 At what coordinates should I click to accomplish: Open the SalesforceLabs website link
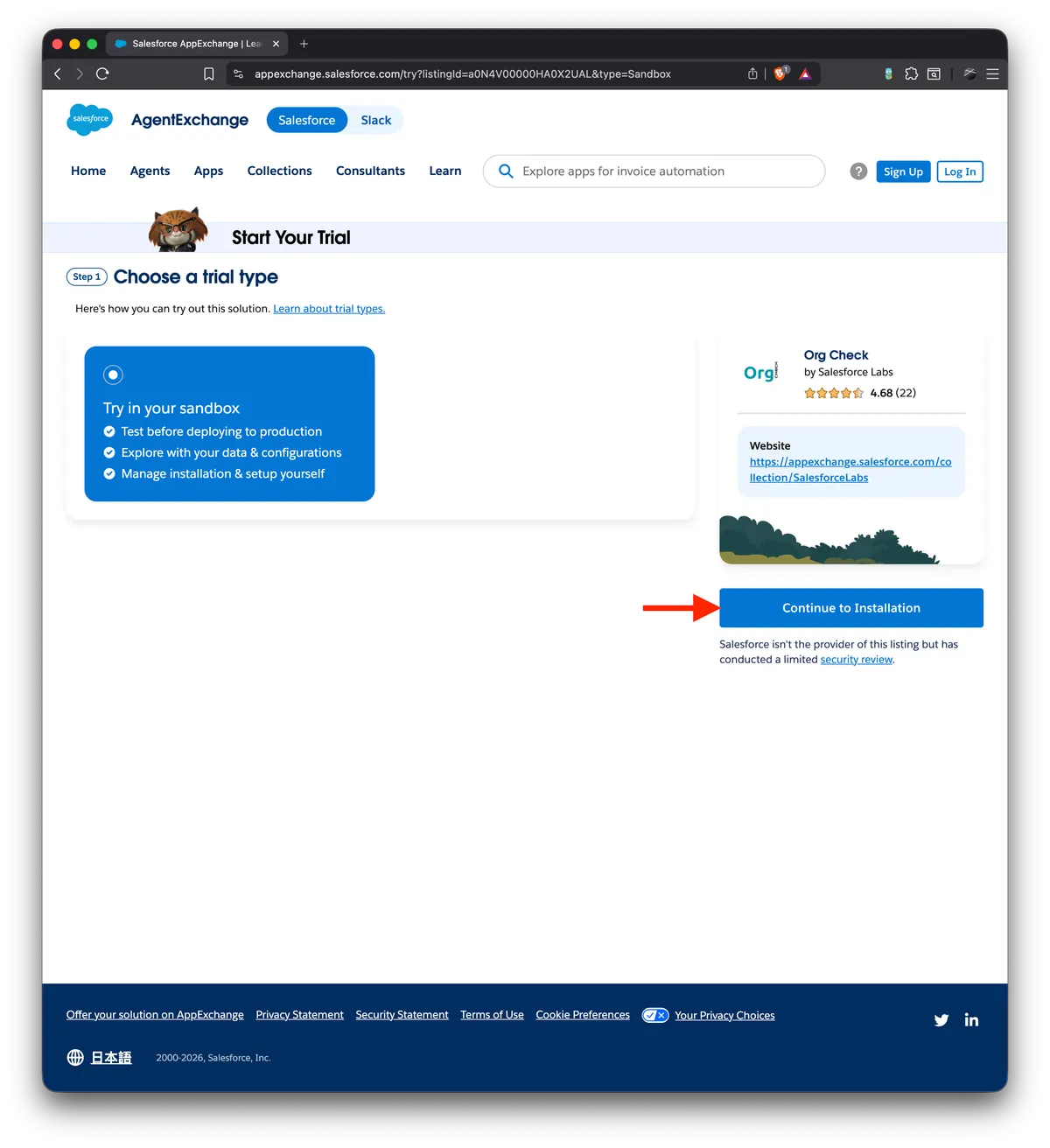coord(850,470)
